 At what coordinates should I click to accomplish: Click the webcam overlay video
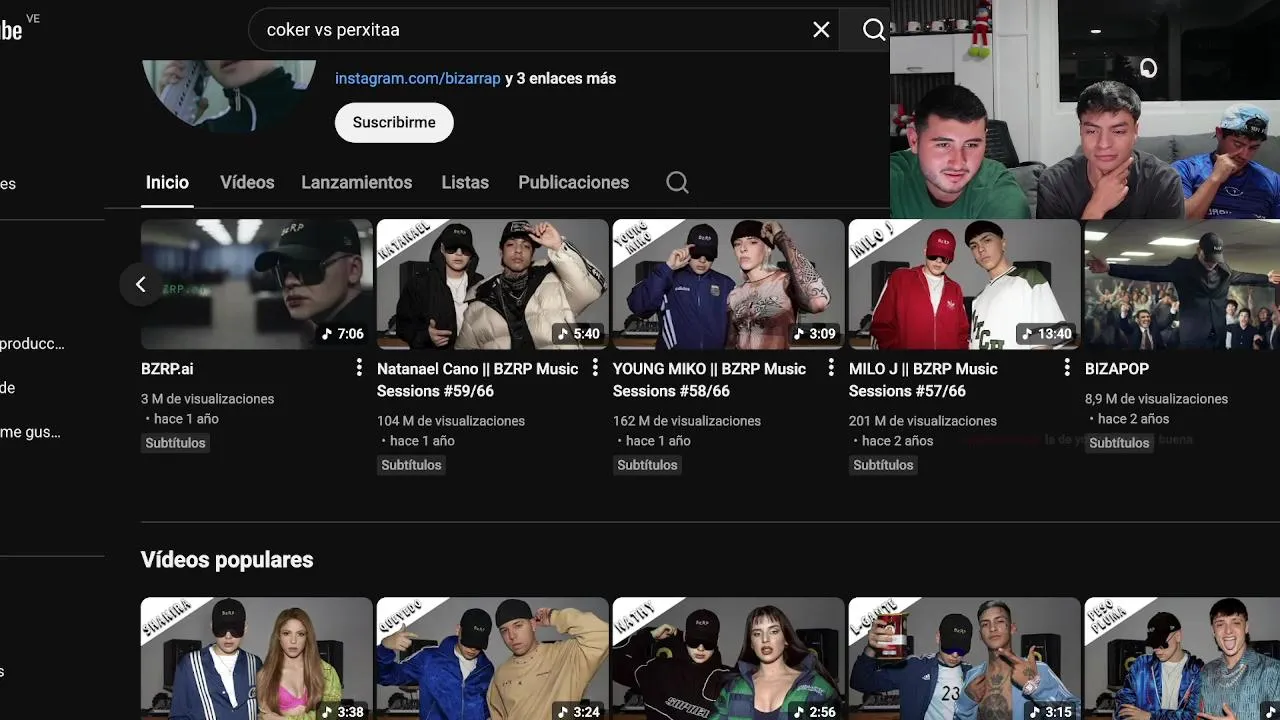(x=1085, y=109)
